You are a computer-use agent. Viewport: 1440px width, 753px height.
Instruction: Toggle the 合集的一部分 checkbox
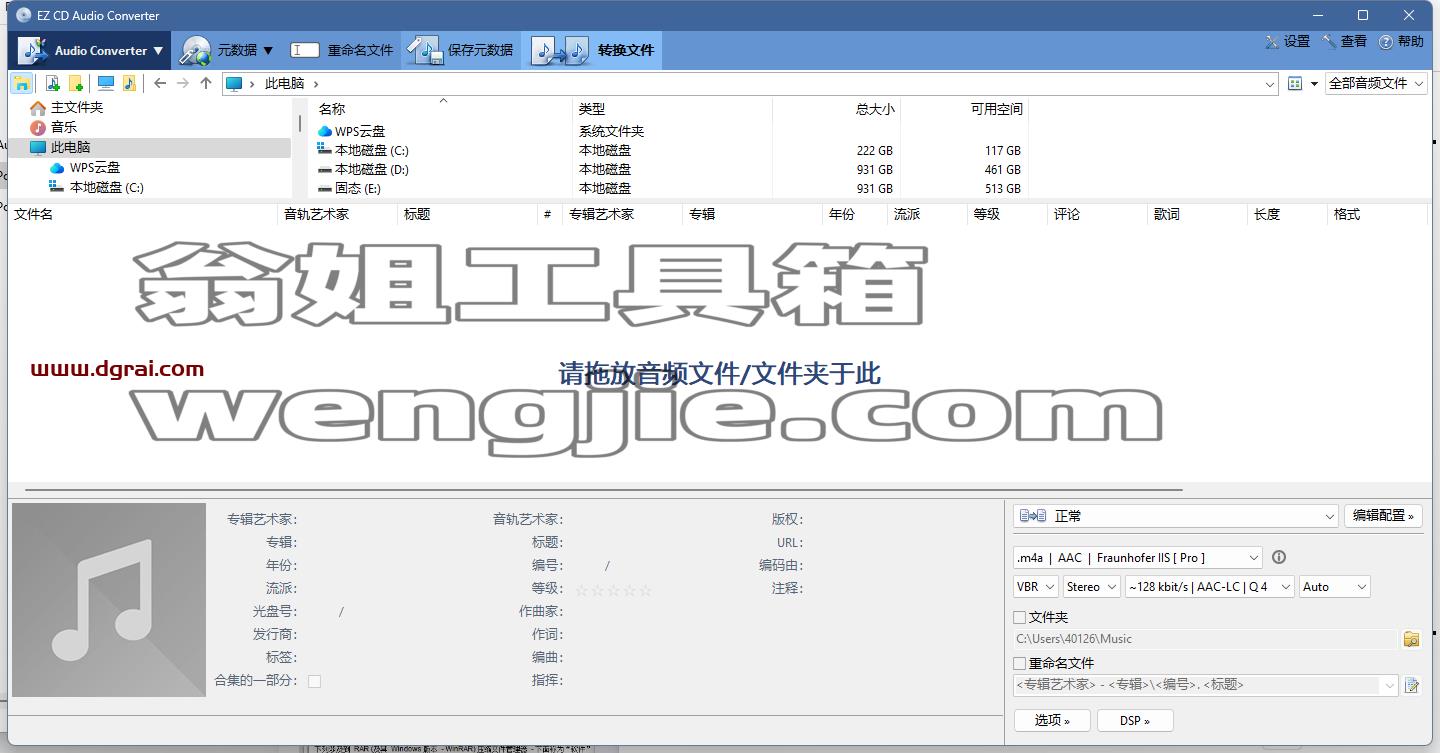pos(314,681)
